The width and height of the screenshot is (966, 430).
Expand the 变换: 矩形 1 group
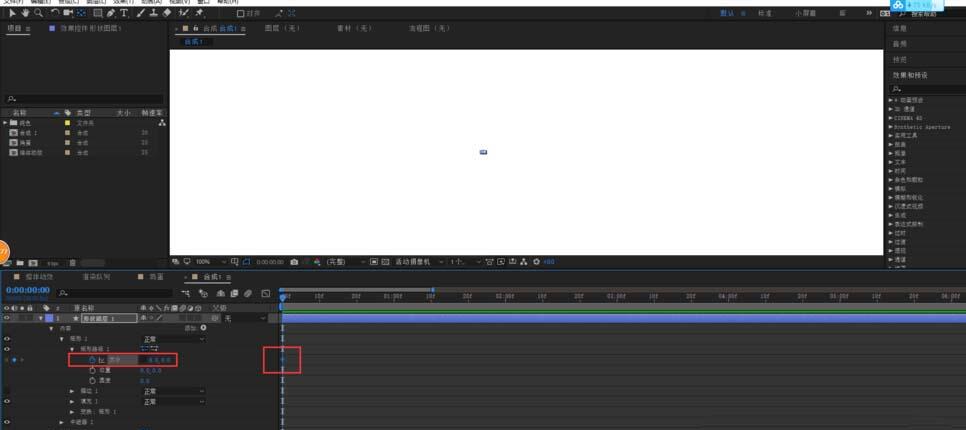click(72, 412)
